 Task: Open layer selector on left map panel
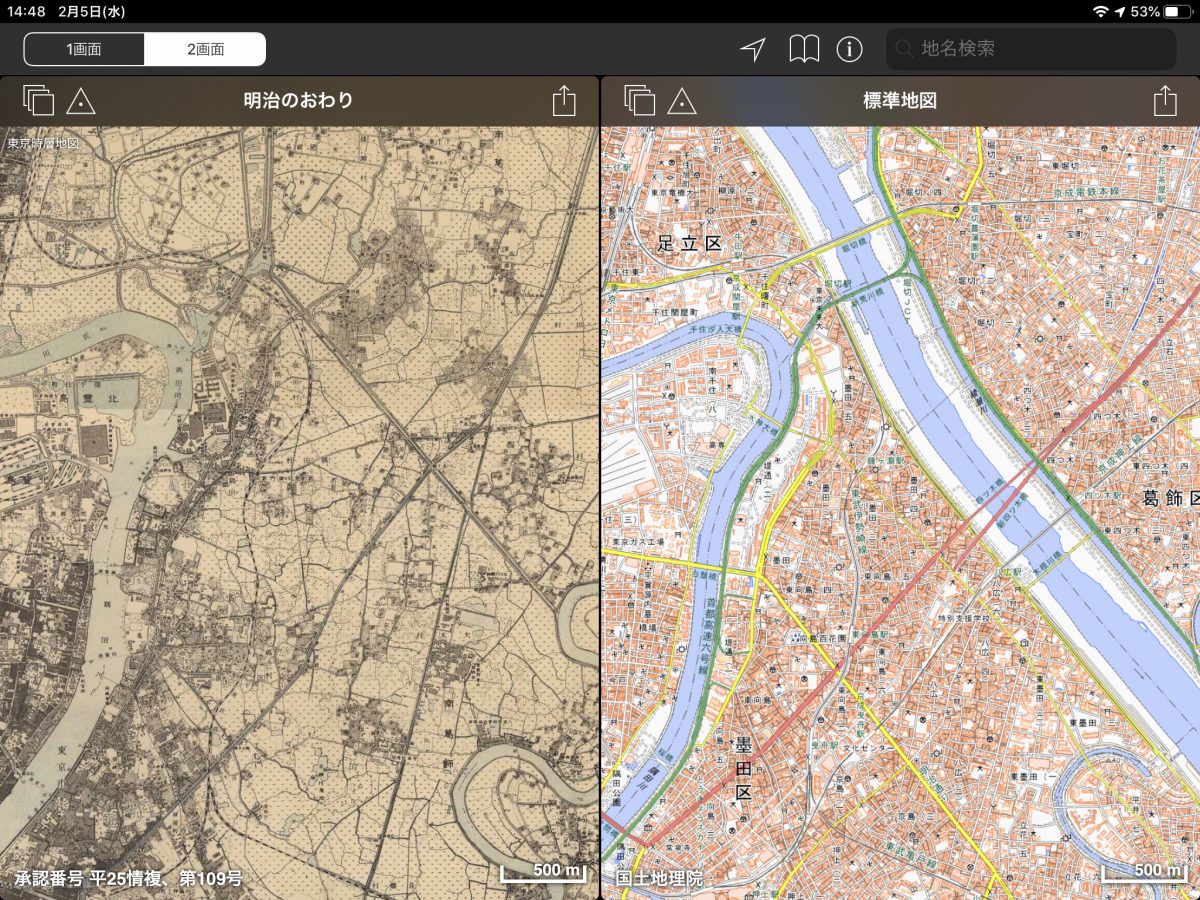[38, 100]
